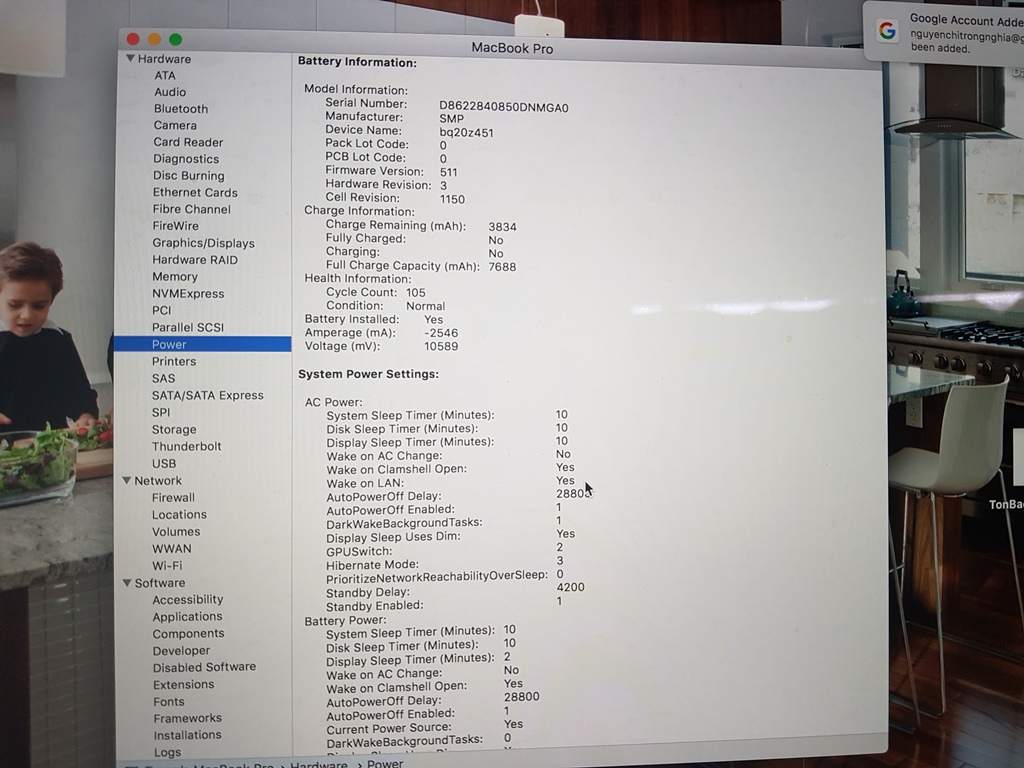The image size is (1024, 768).
Task: Click the Google logo in the notification
Action: [x=887, y=30]
